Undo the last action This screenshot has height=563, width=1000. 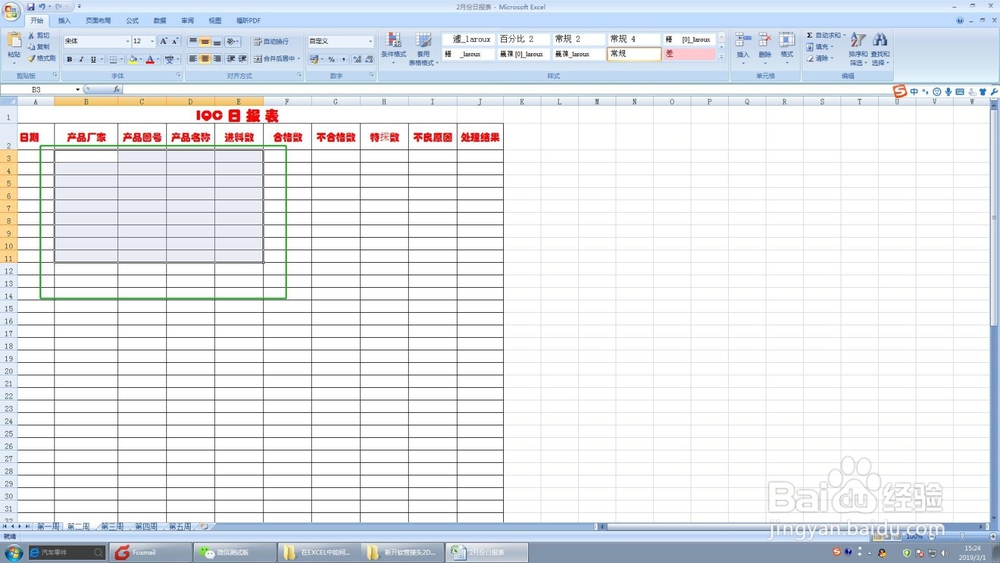pos(41,6)
